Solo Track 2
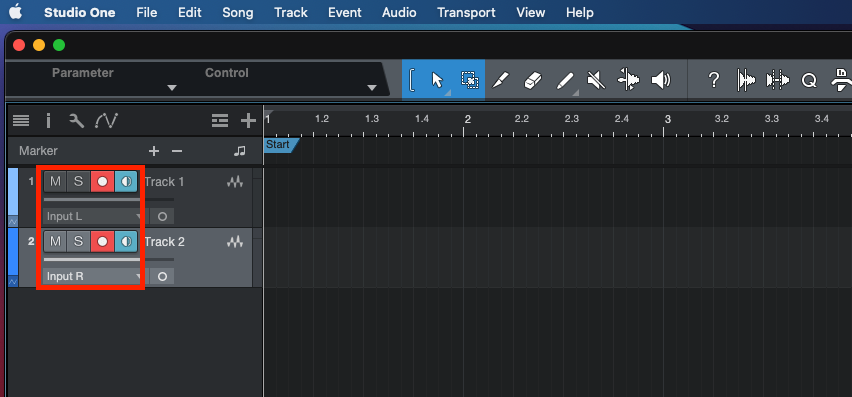 [78, 242]
